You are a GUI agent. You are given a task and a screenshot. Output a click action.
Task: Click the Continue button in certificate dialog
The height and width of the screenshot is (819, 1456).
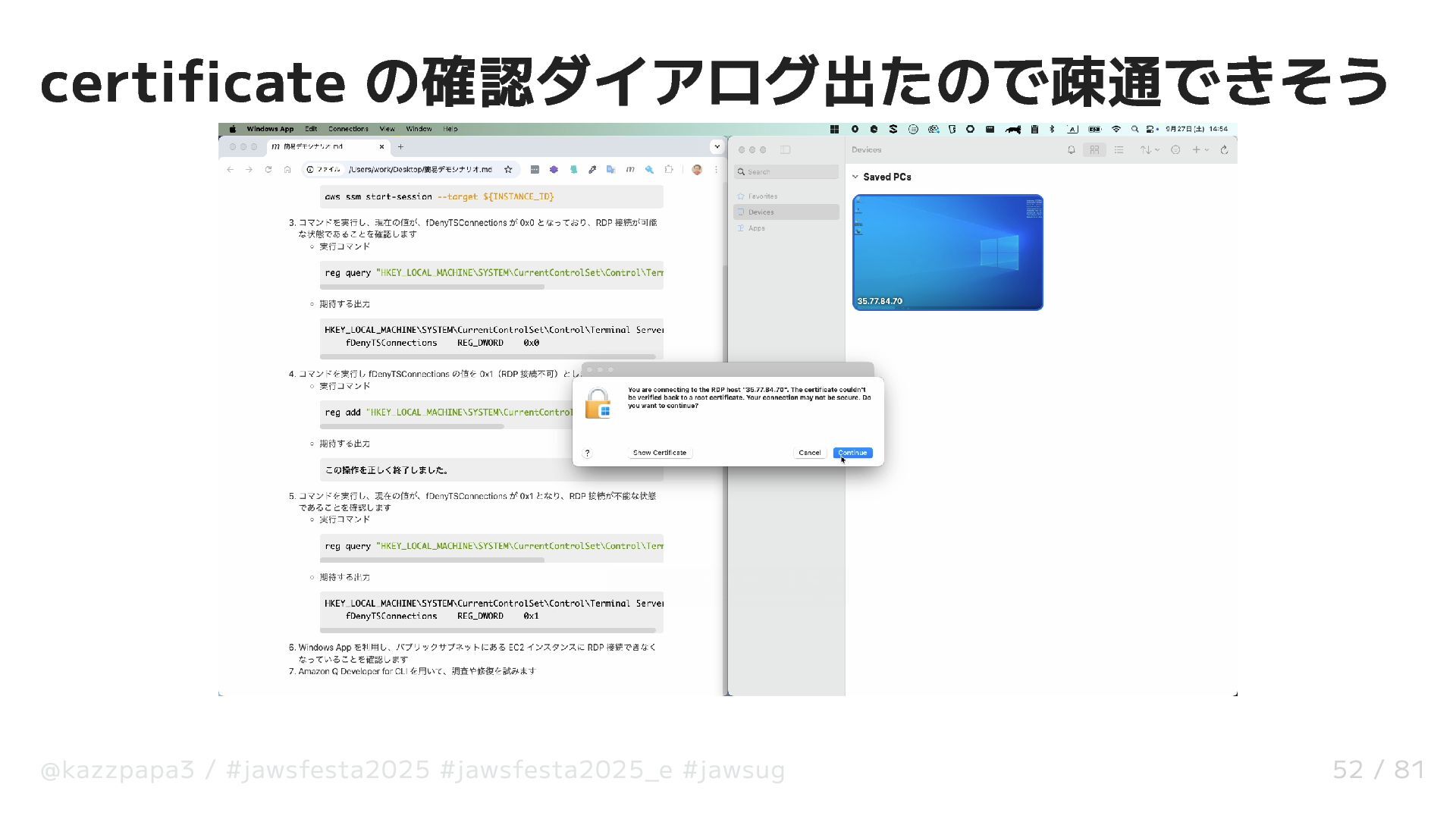click(852, 453)
